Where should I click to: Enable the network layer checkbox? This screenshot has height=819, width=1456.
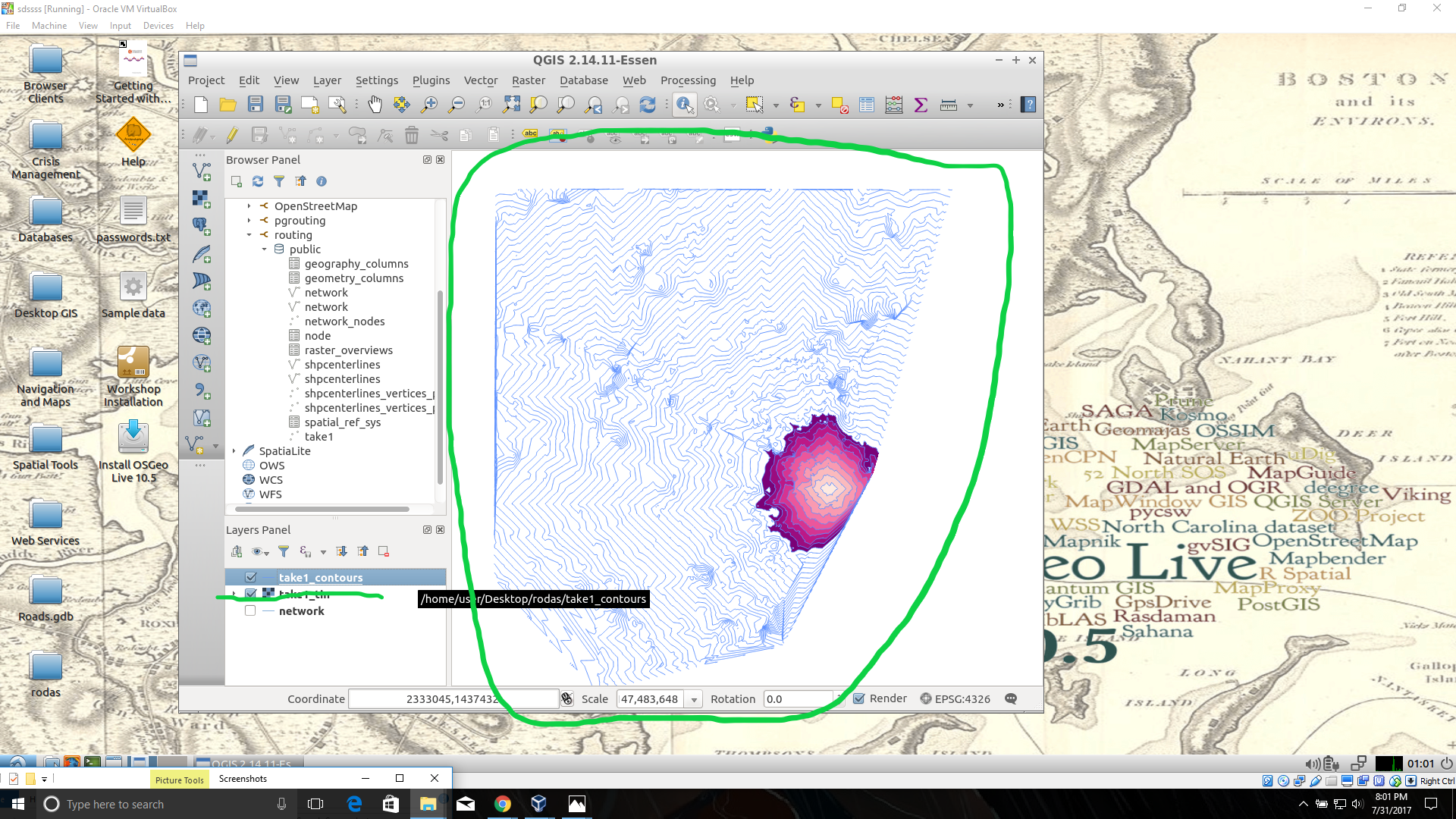click(x=251, y=610)
